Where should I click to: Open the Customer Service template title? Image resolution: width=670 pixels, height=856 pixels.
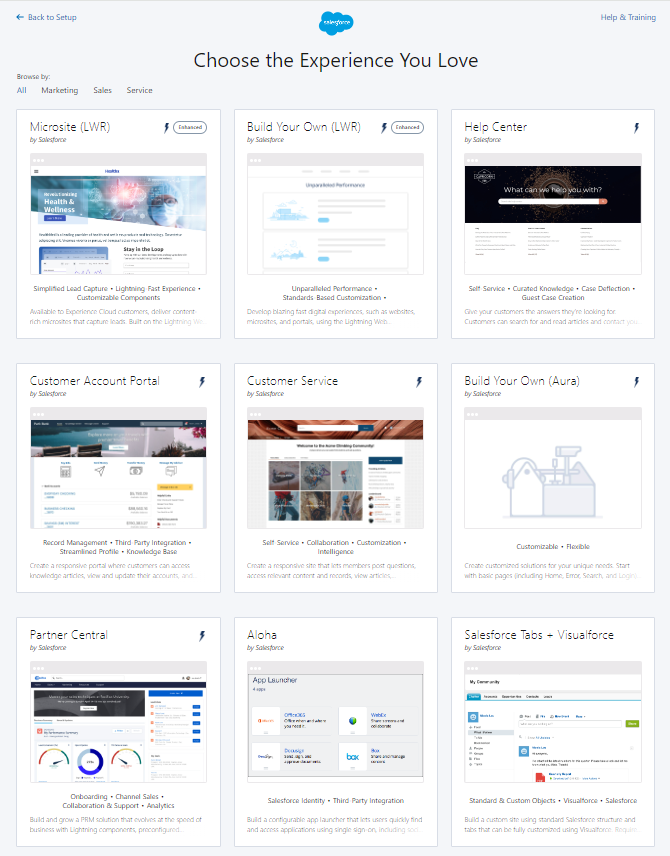click(292, 381)
